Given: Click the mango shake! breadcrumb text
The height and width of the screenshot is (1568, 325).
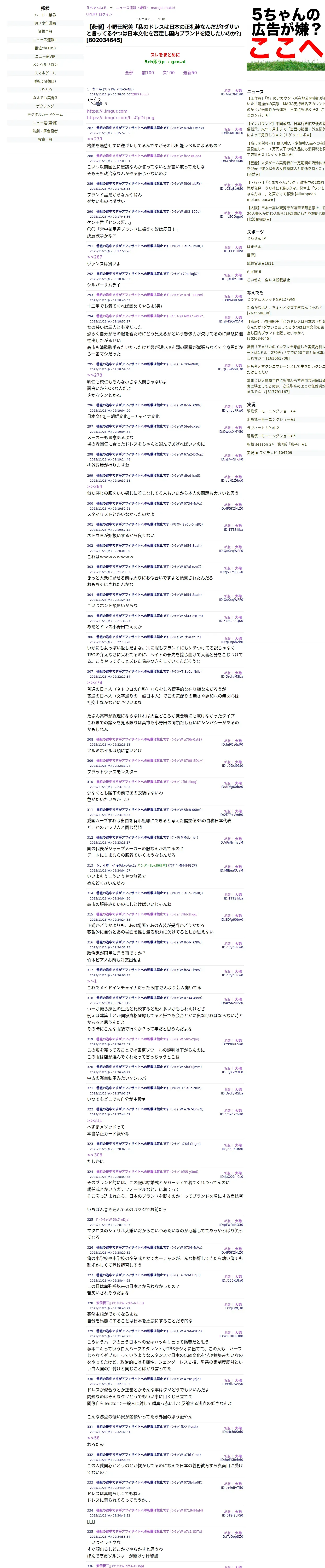Looking at the screenshot, I should [162, 8].
